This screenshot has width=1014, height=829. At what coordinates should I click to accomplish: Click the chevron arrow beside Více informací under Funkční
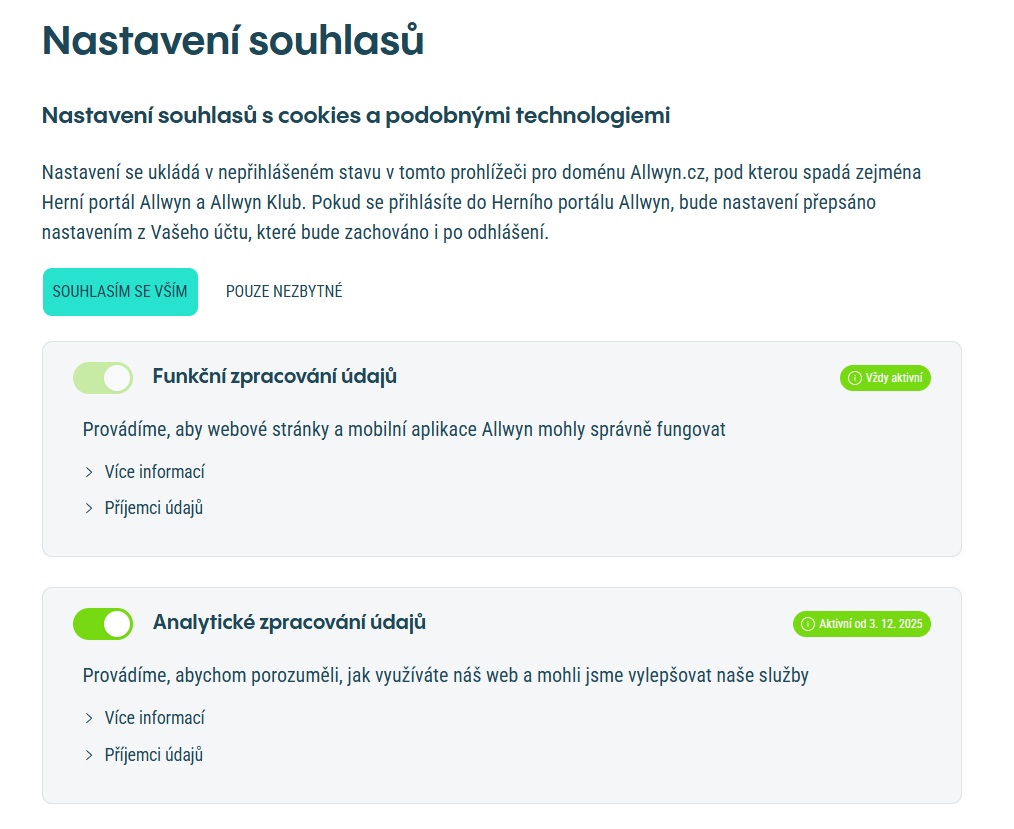pos(89,472)
